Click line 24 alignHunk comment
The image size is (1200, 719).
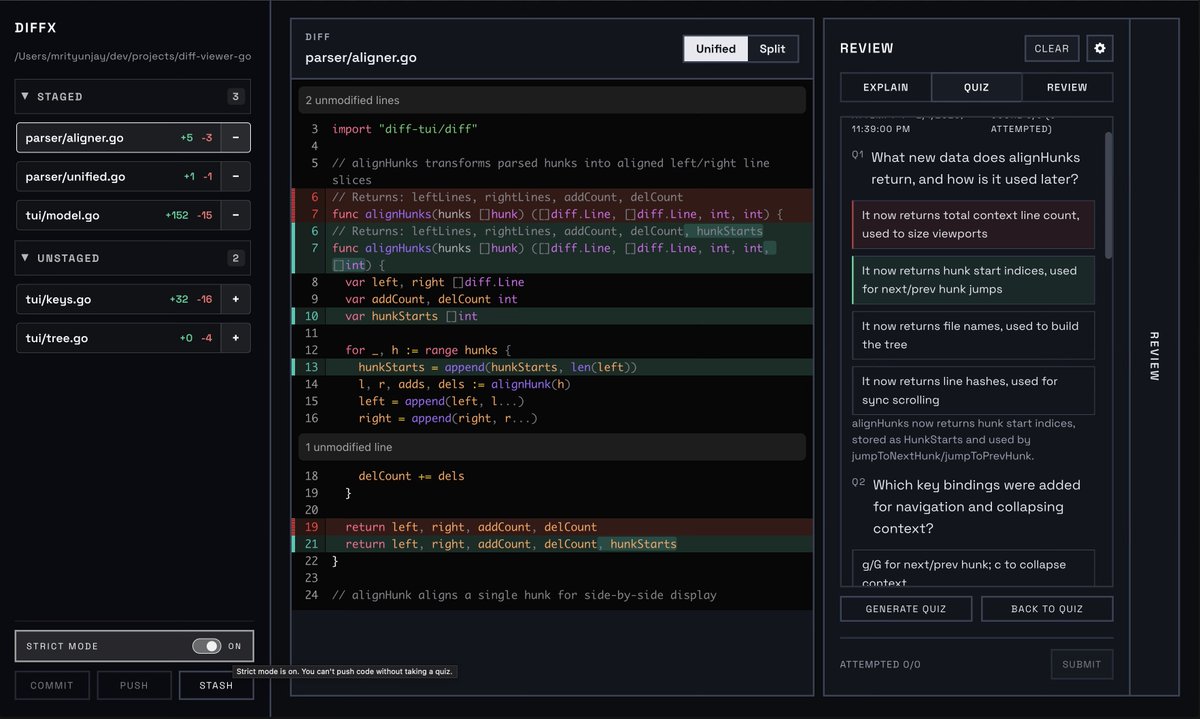tap(552, 595)
